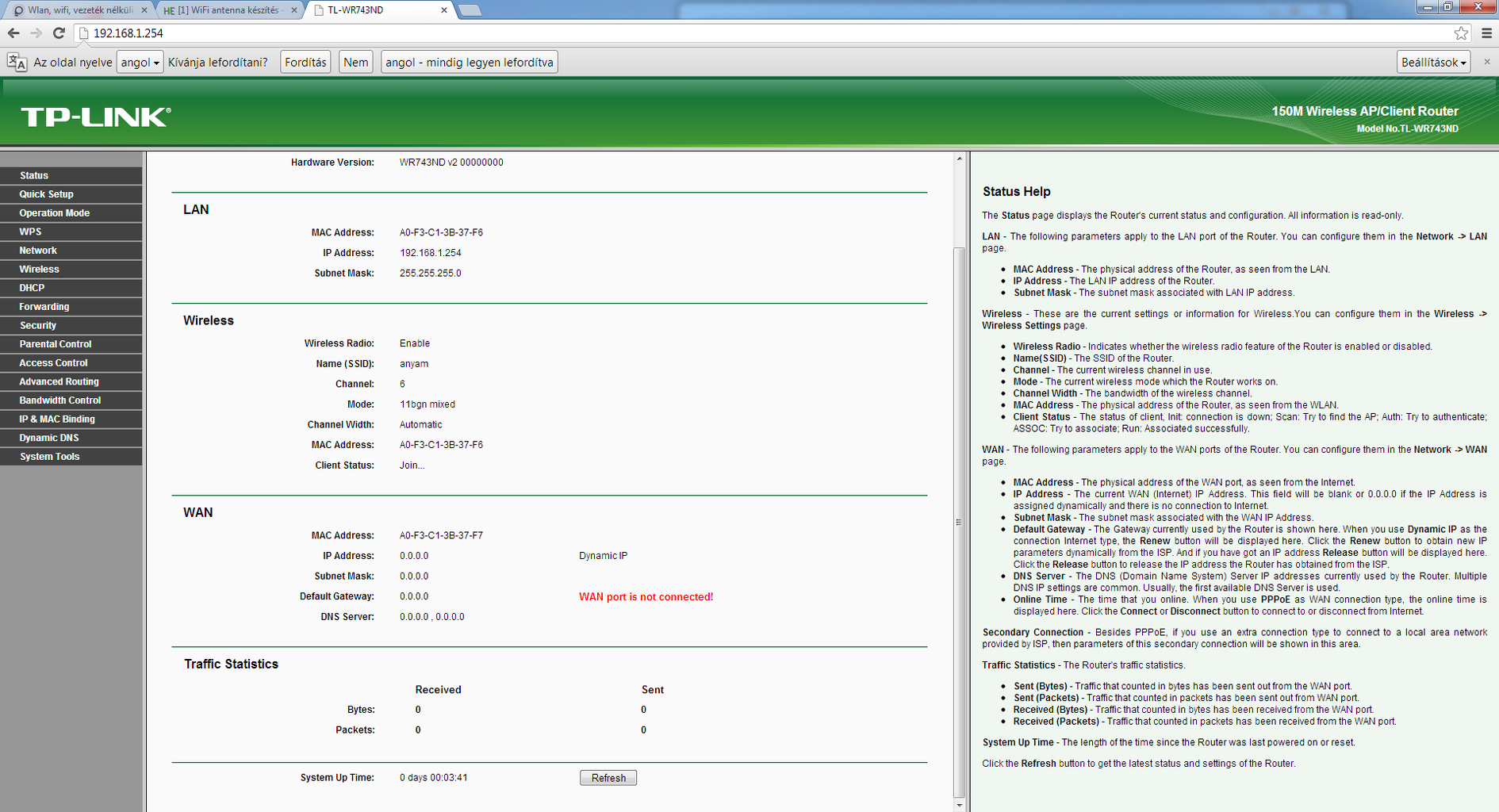Open Access Control in sidebar
Screen dimensions: 1499x812
coord(71,363)
